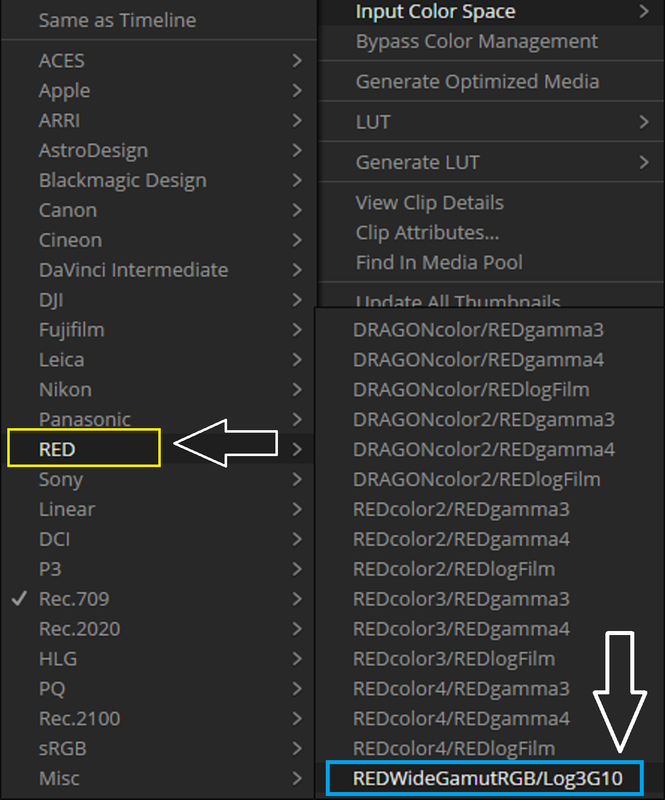Select Same as Timeline option
This screenshot has width=665, height=800.
158,20
